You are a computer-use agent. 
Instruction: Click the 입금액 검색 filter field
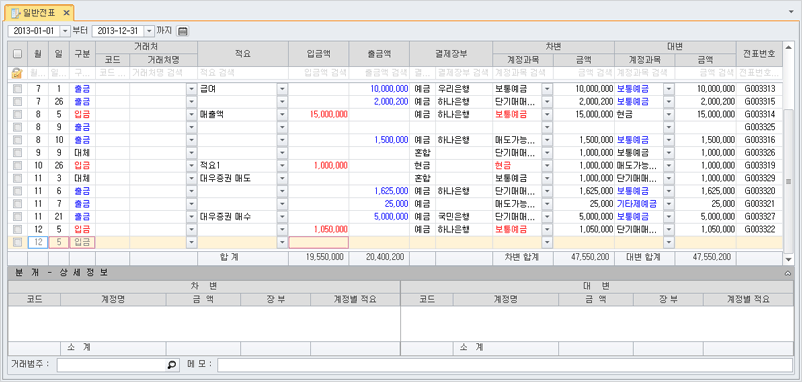[319, 73]
